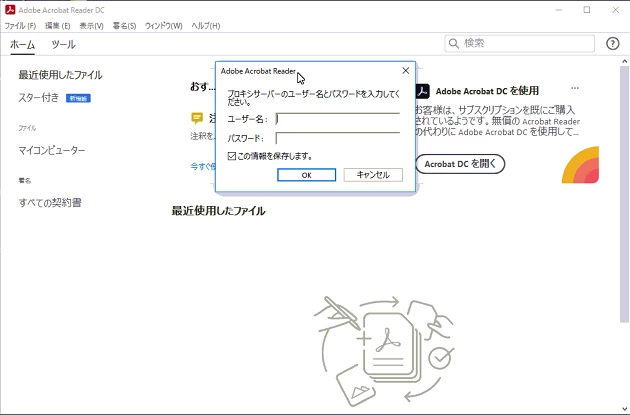Click the ユーザー名 input field
This screenshot has height=415, width=630.
click(338, 119)
